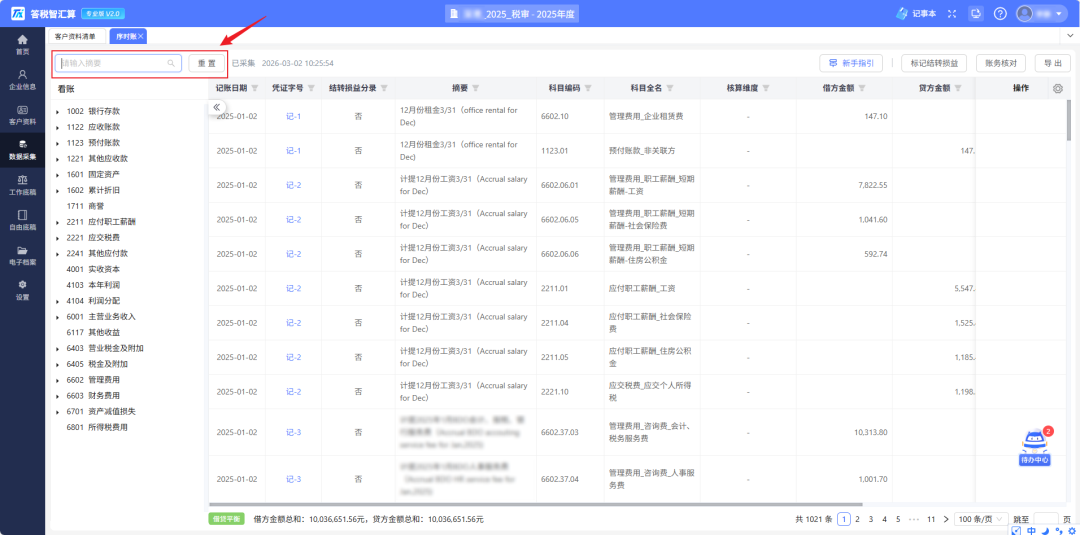Toggle fullscreen using the expand icon

950,13
